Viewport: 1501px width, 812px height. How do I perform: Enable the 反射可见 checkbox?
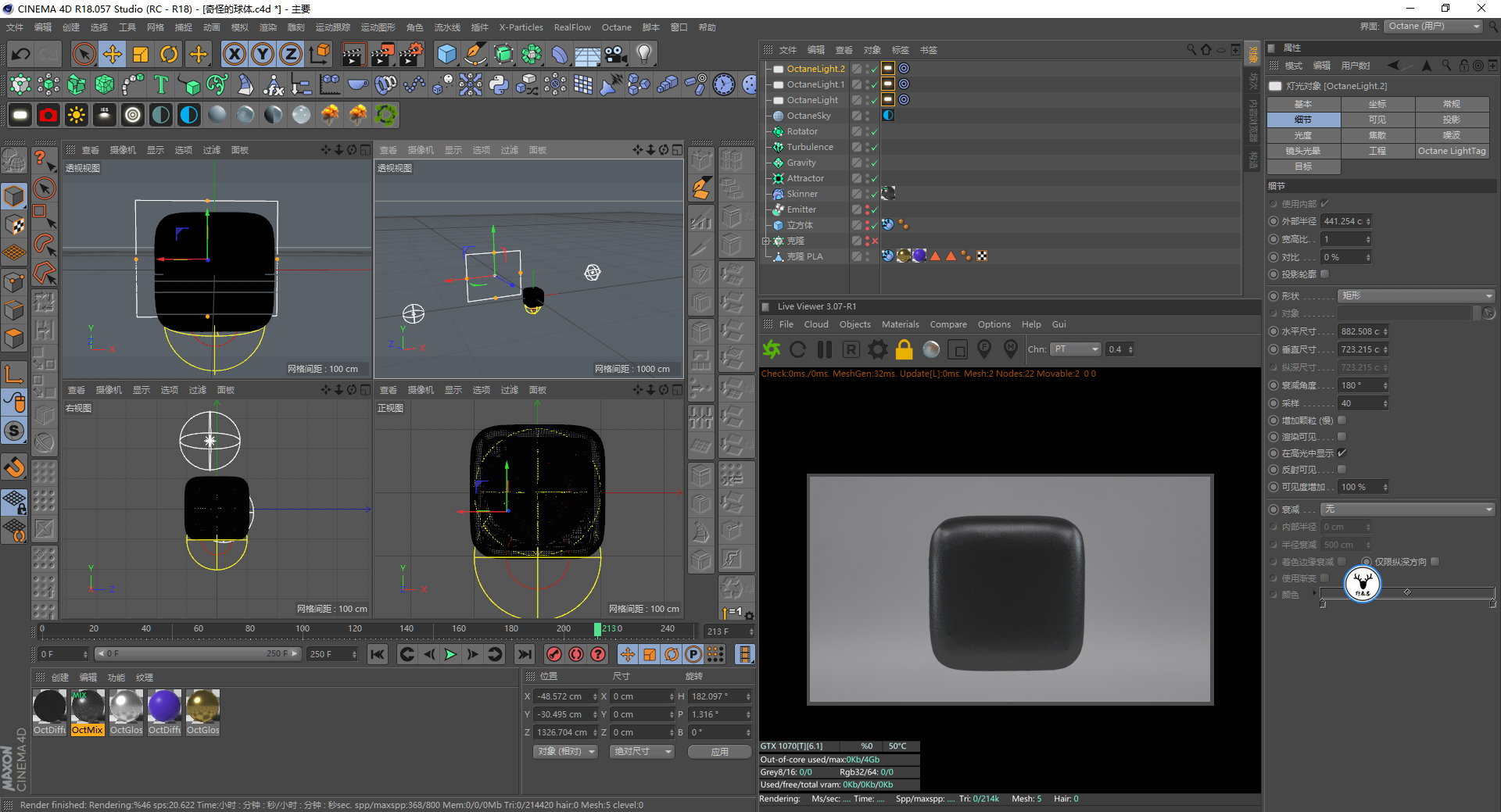click(x=1342, y=469)
